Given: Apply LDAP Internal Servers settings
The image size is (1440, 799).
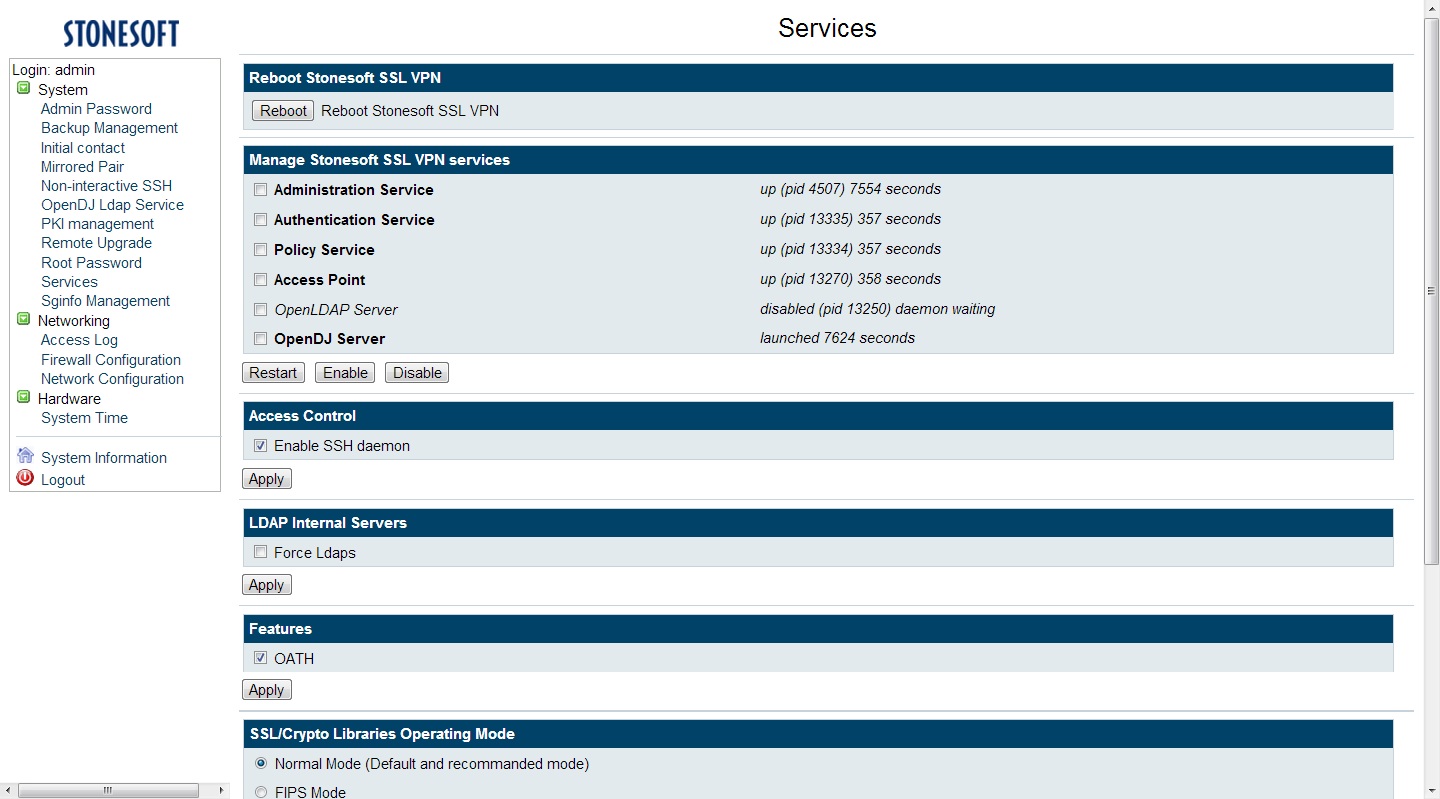Looking at the screenshot, I should [267, 585].
